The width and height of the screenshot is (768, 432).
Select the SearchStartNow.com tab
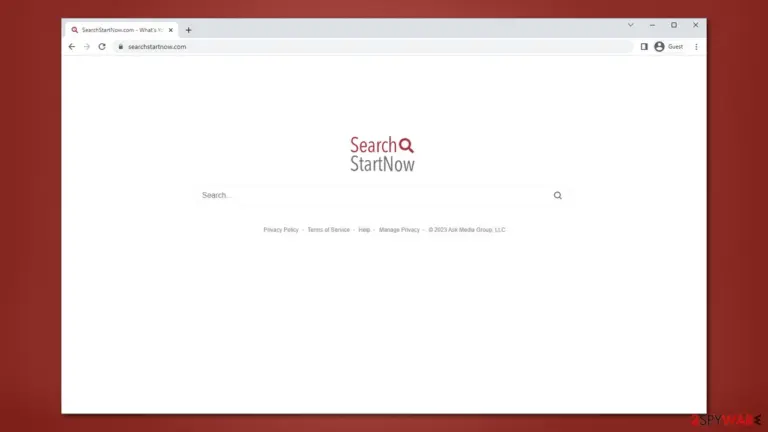pyautogui.click(x=121, y=30)
